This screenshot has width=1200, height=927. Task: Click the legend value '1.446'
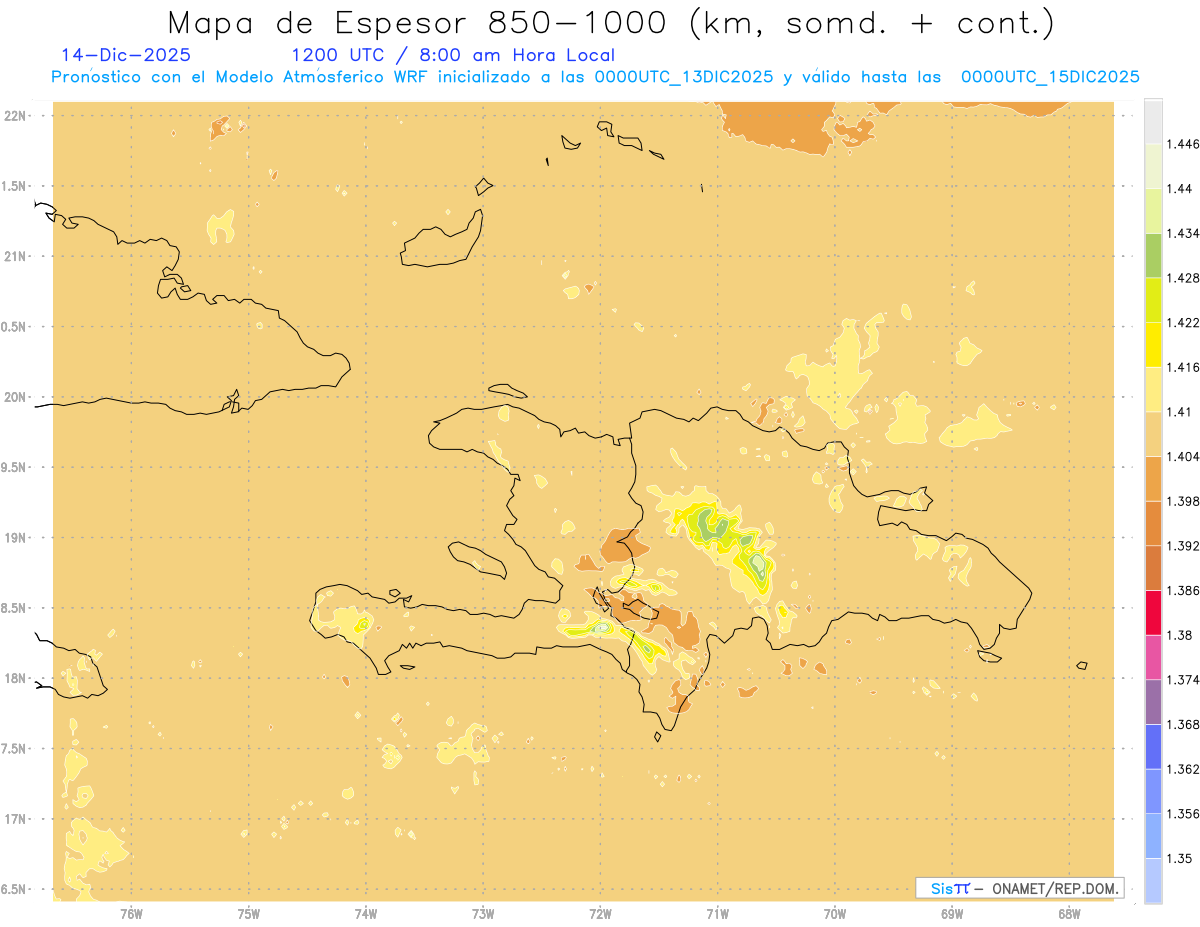tap(1184, 144)
